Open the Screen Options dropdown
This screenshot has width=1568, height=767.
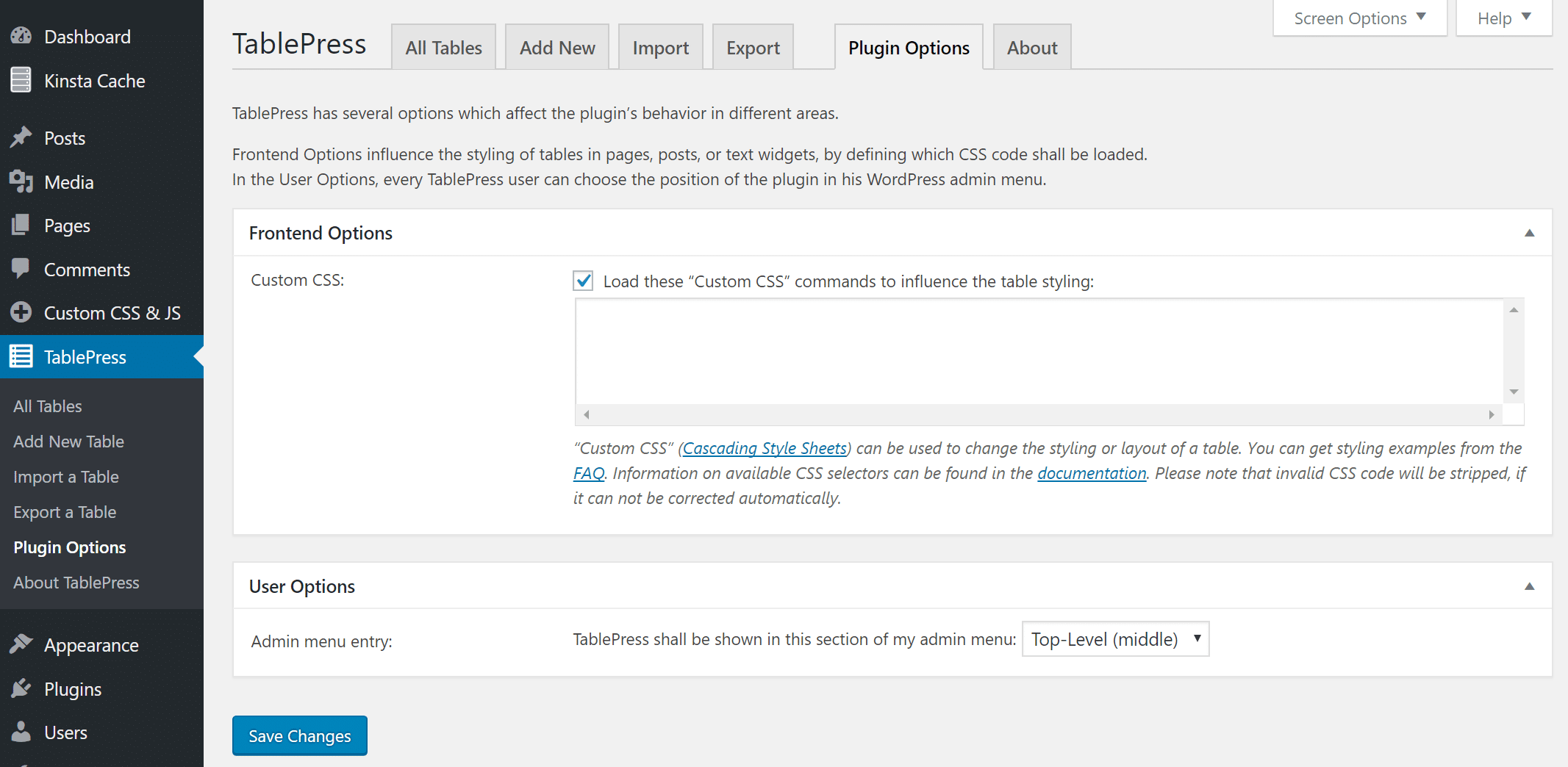[x=1358, y=18]
